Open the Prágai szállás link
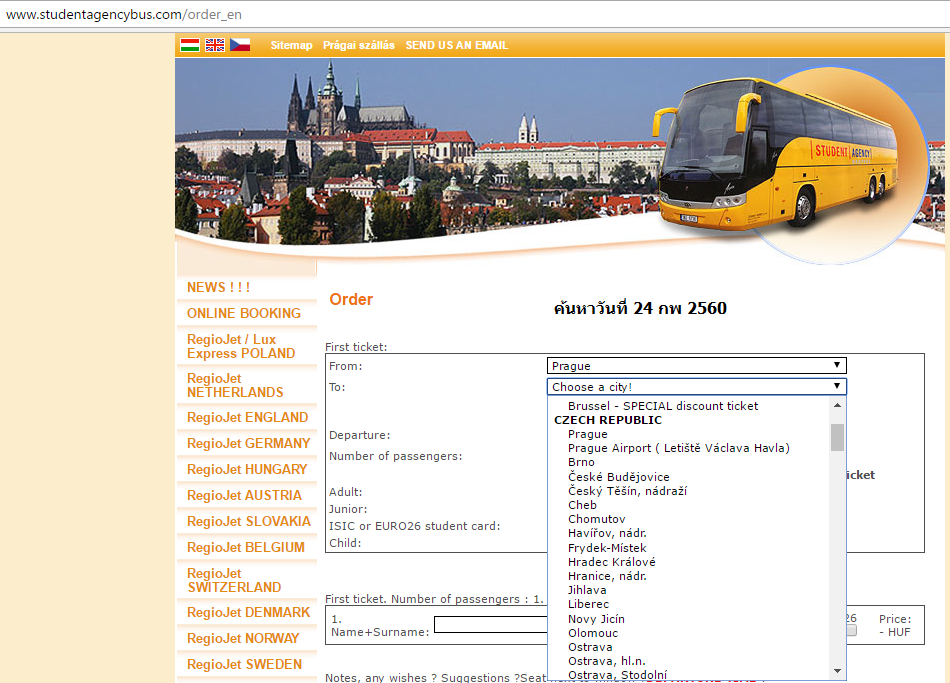The width and height of the screenshot is (950, 683). [x=359, y=45]
